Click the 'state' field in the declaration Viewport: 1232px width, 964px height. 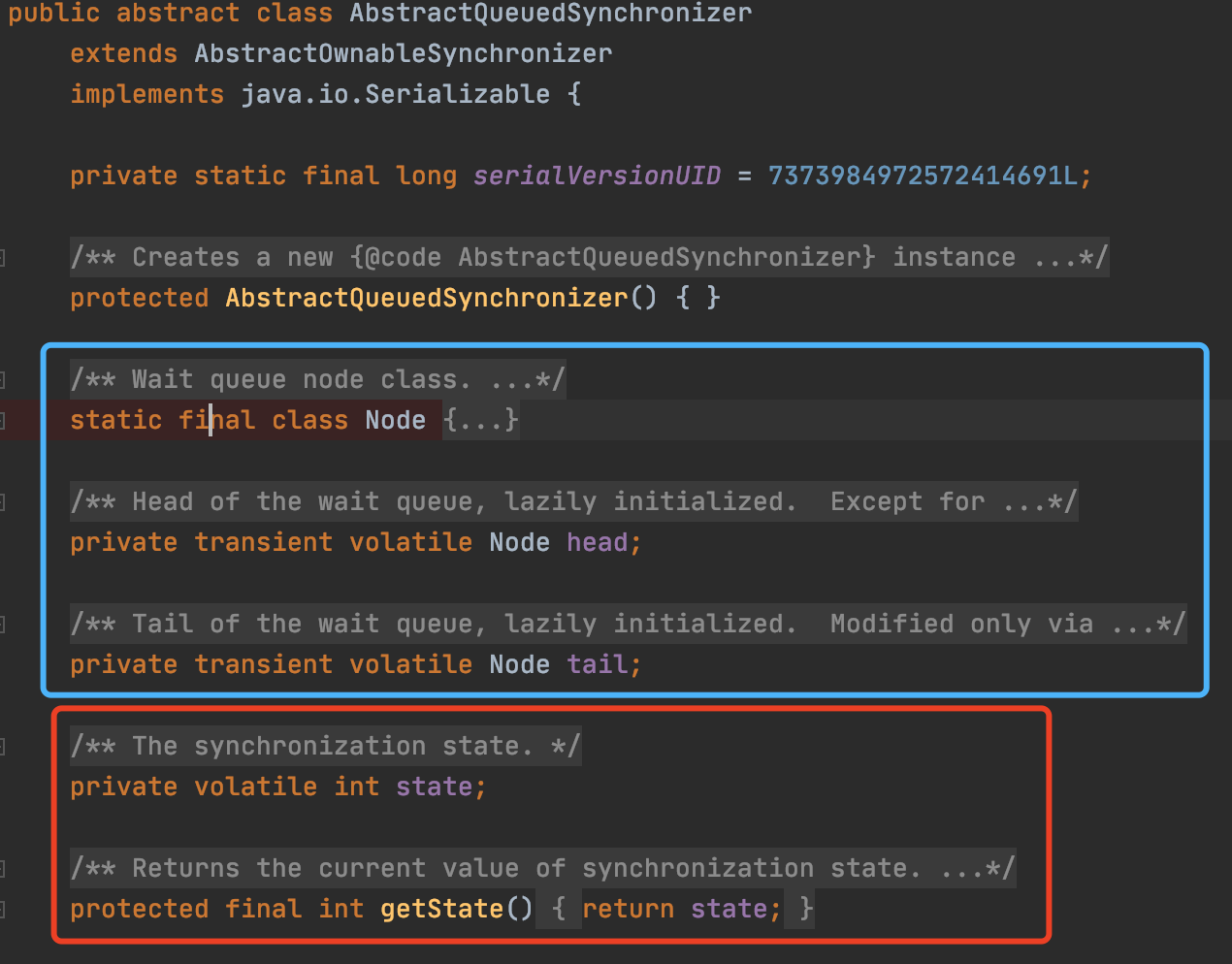pyautogui.click(x=434, y=787)
